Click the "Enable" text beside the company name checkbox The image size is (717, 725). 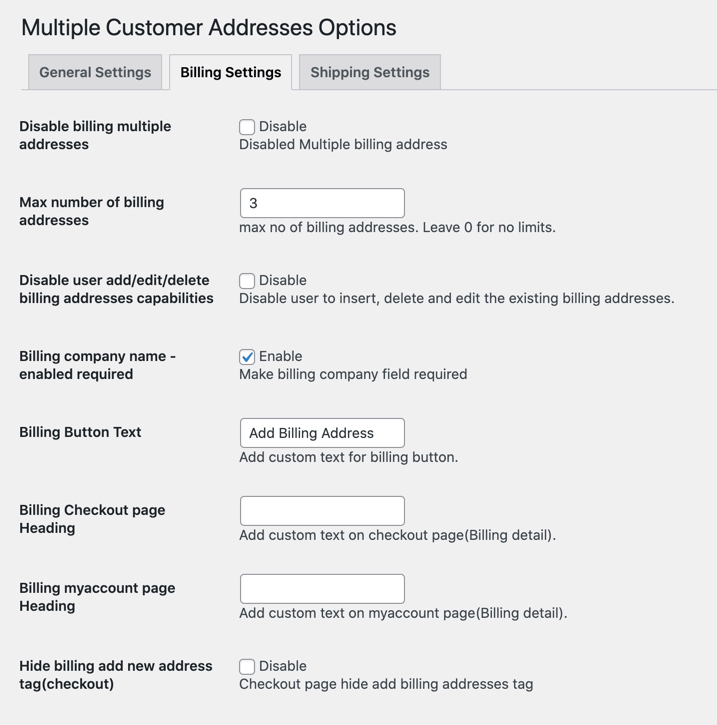[x=280, y=356]
